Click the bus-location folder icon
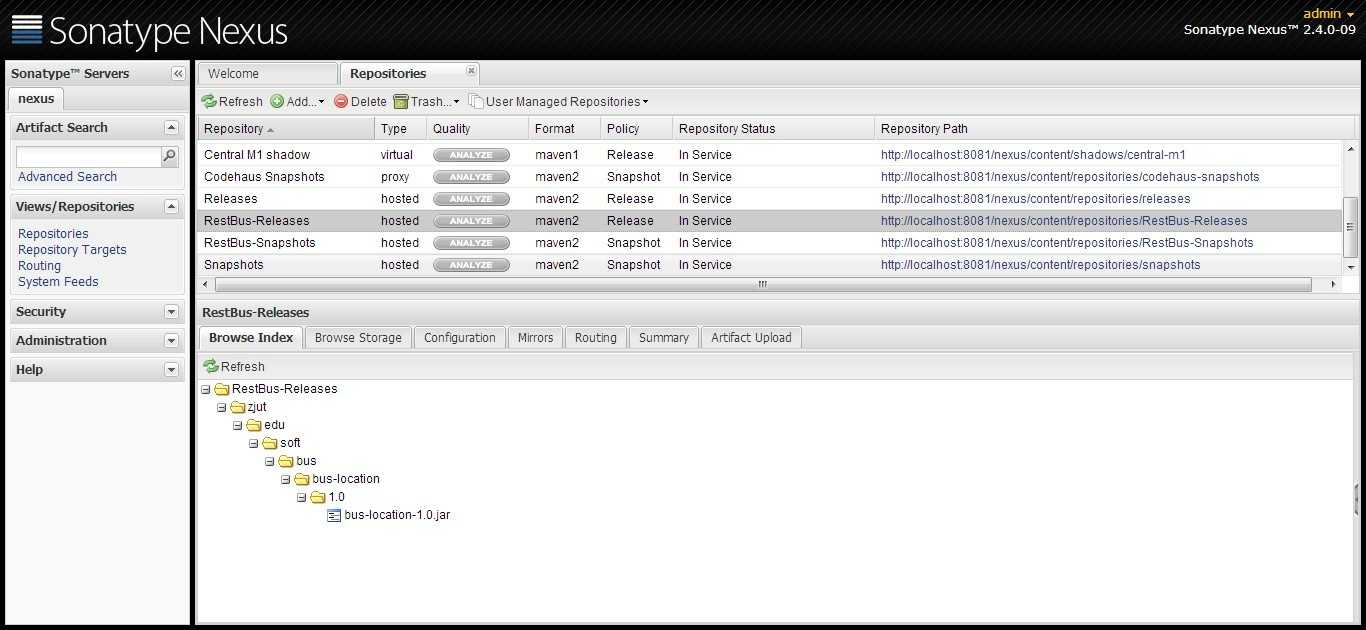Viewport: 1366px width, 630px height. point(302,479)
